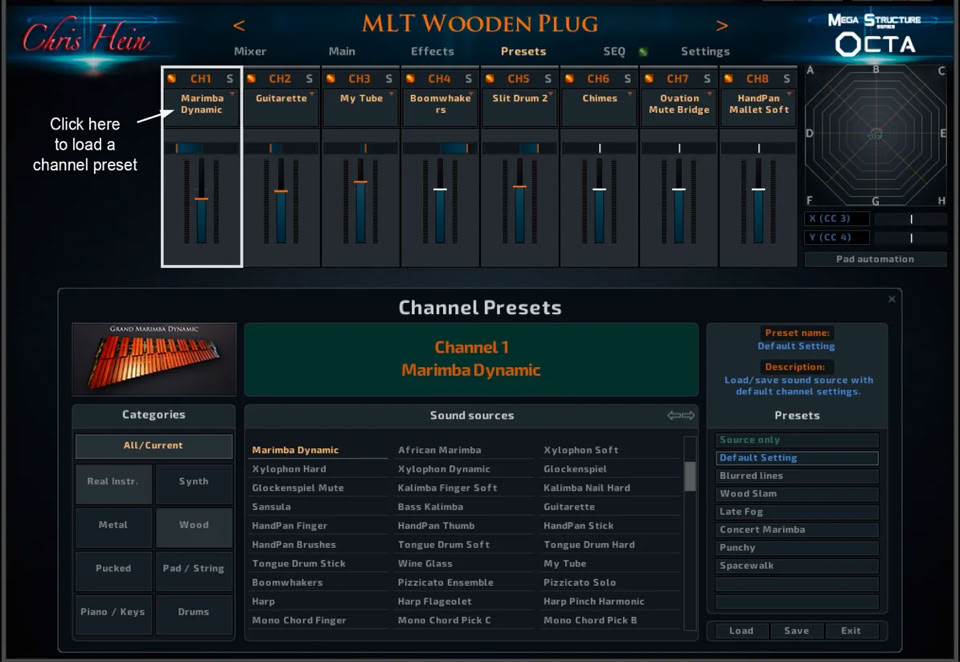Solo channel CH5 with S button
This screenshot has height=662, width=960.
pyautogui.click(x=548, y=78)
